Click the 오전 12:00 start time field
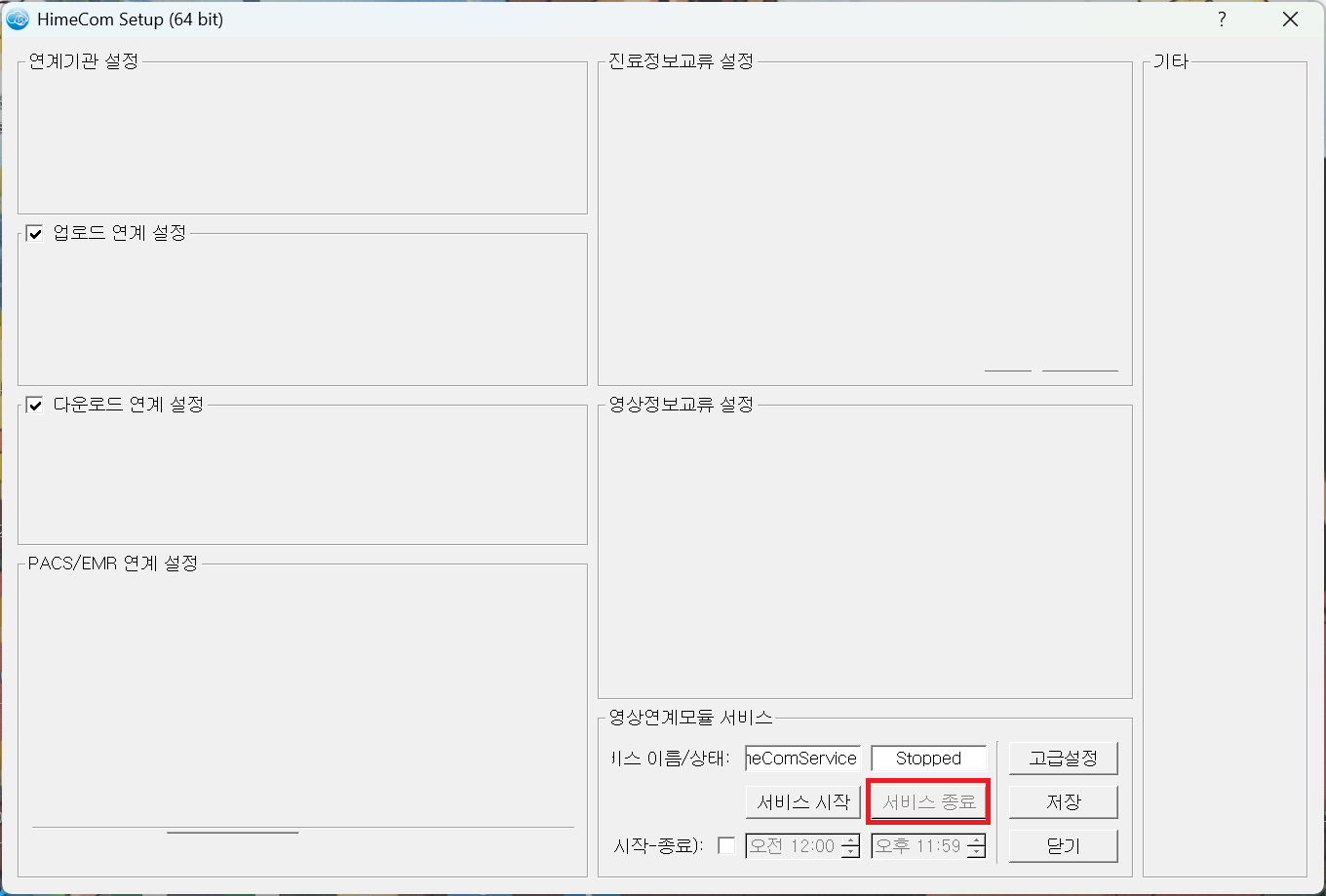1326x896 pixels. pos(792,846)
